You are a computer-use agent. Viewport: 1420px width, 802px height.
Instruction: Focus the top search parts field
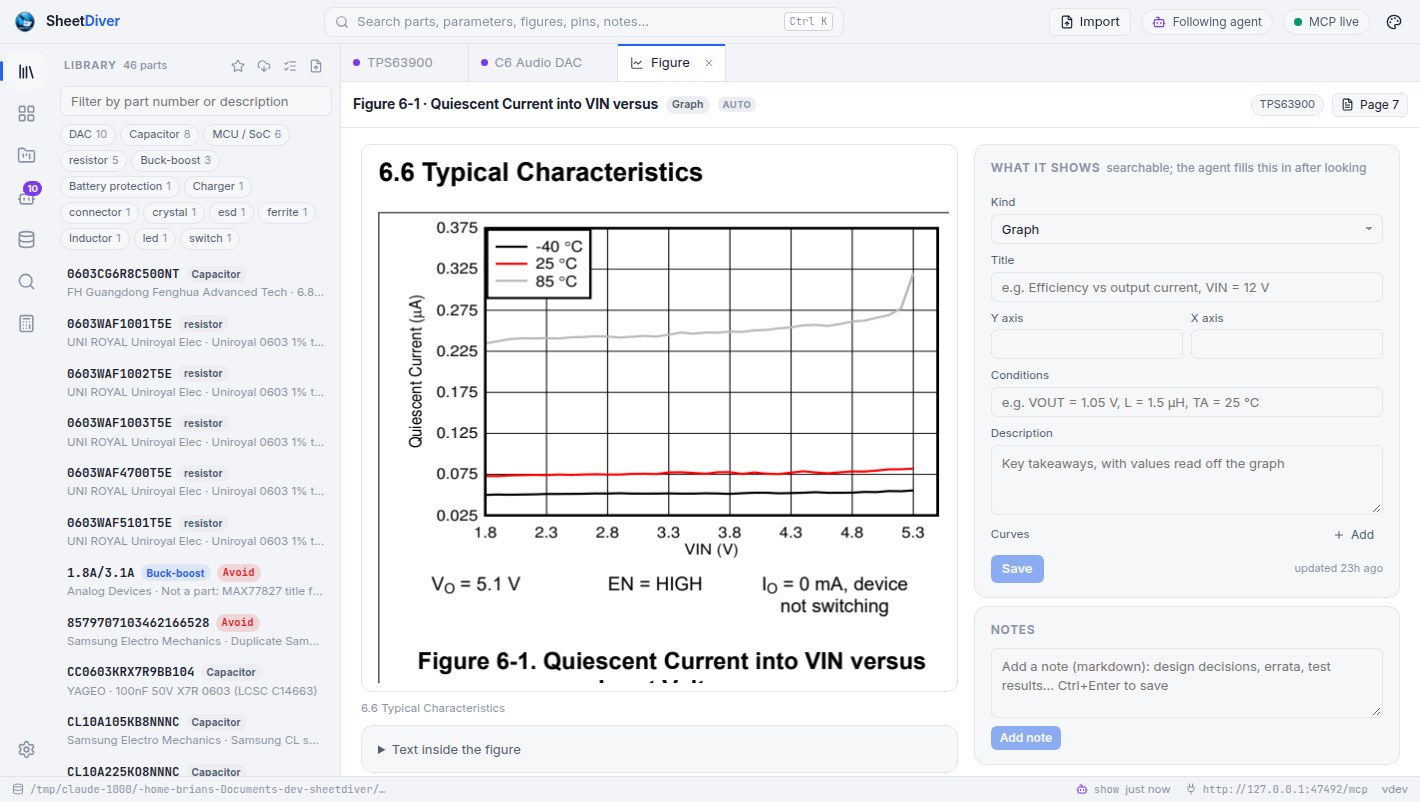584,22
